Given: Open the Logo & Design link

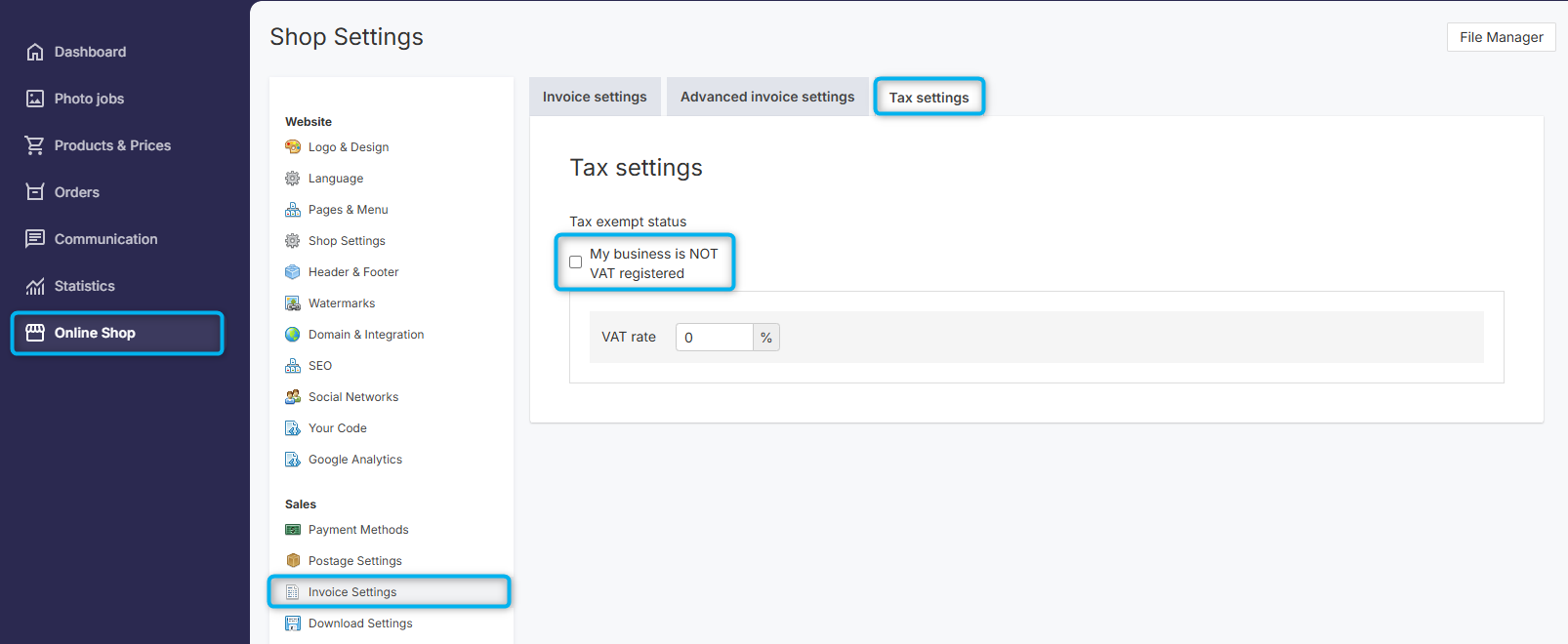Looking at the screenshot, I should coord(349,147).
